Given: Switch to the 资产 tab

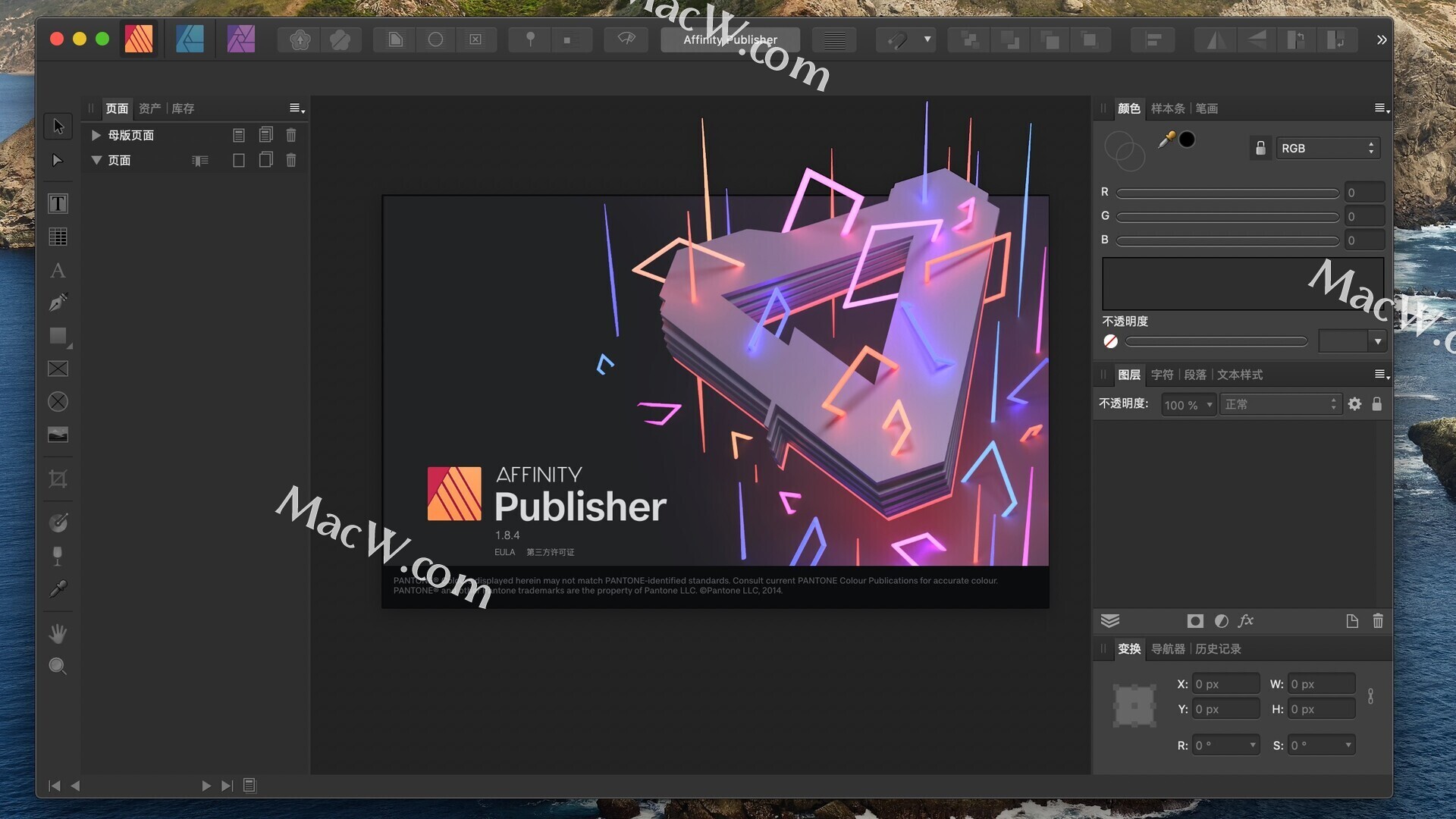Looking at the screenshot, I should [x=149, y=108].
